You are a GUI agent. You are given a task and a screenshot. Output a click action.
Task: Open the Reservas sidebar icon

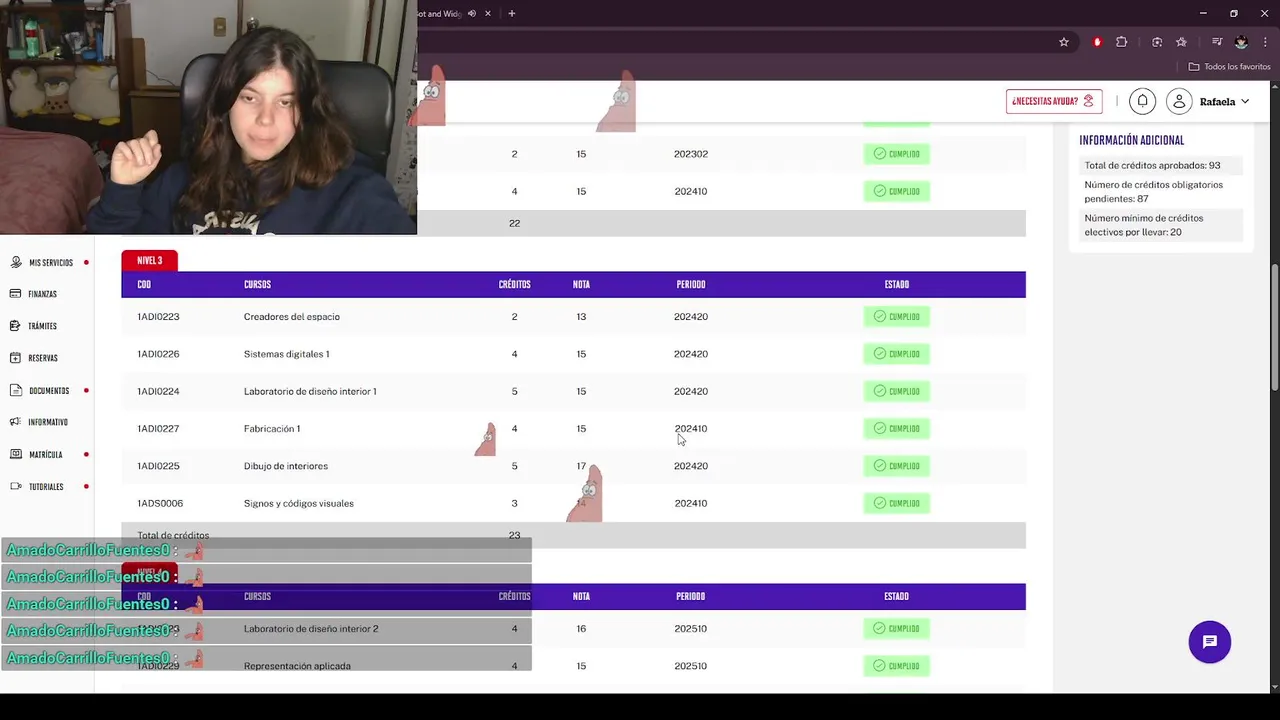[16, 358]
